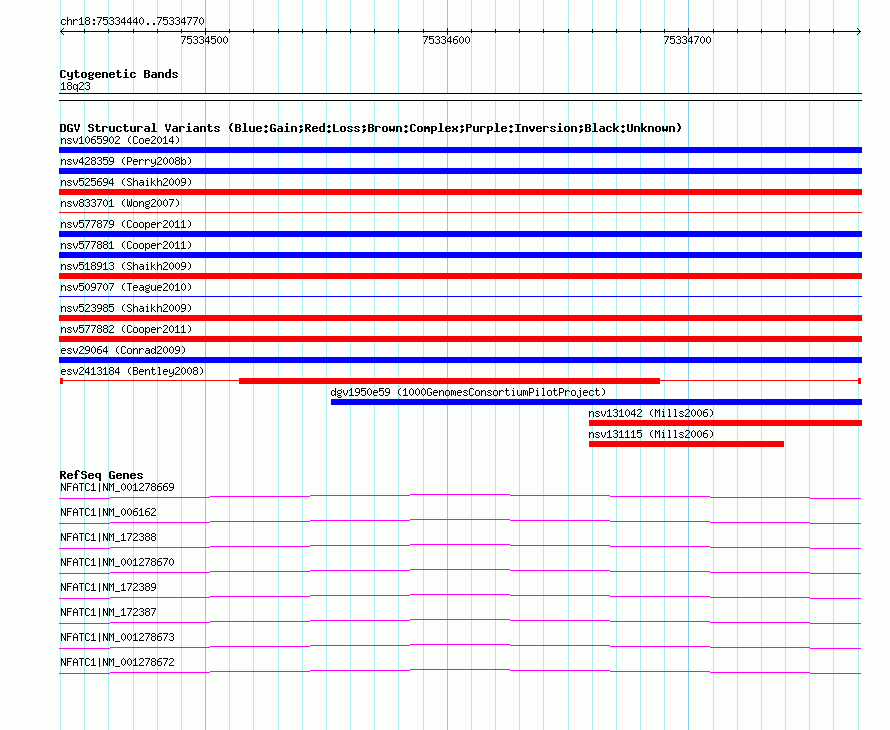Click the left arrowhead on the ruler
The width and height of the screenshot is (890, 730).
[62, 32]
